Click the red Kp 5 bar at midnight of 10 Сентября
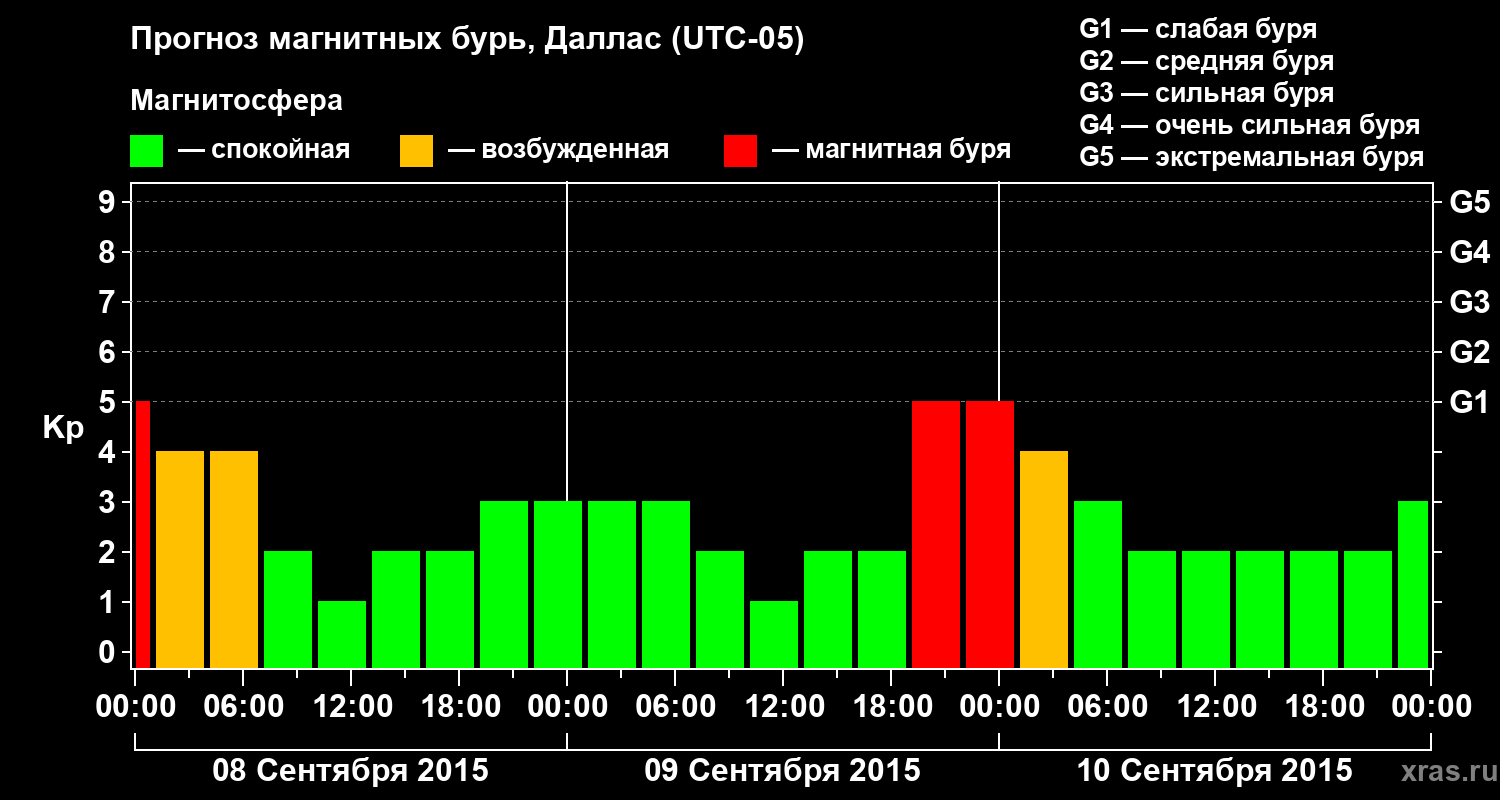Image resolution: width=1500 pixels, height=800 pixels. [x=990, y=534]
